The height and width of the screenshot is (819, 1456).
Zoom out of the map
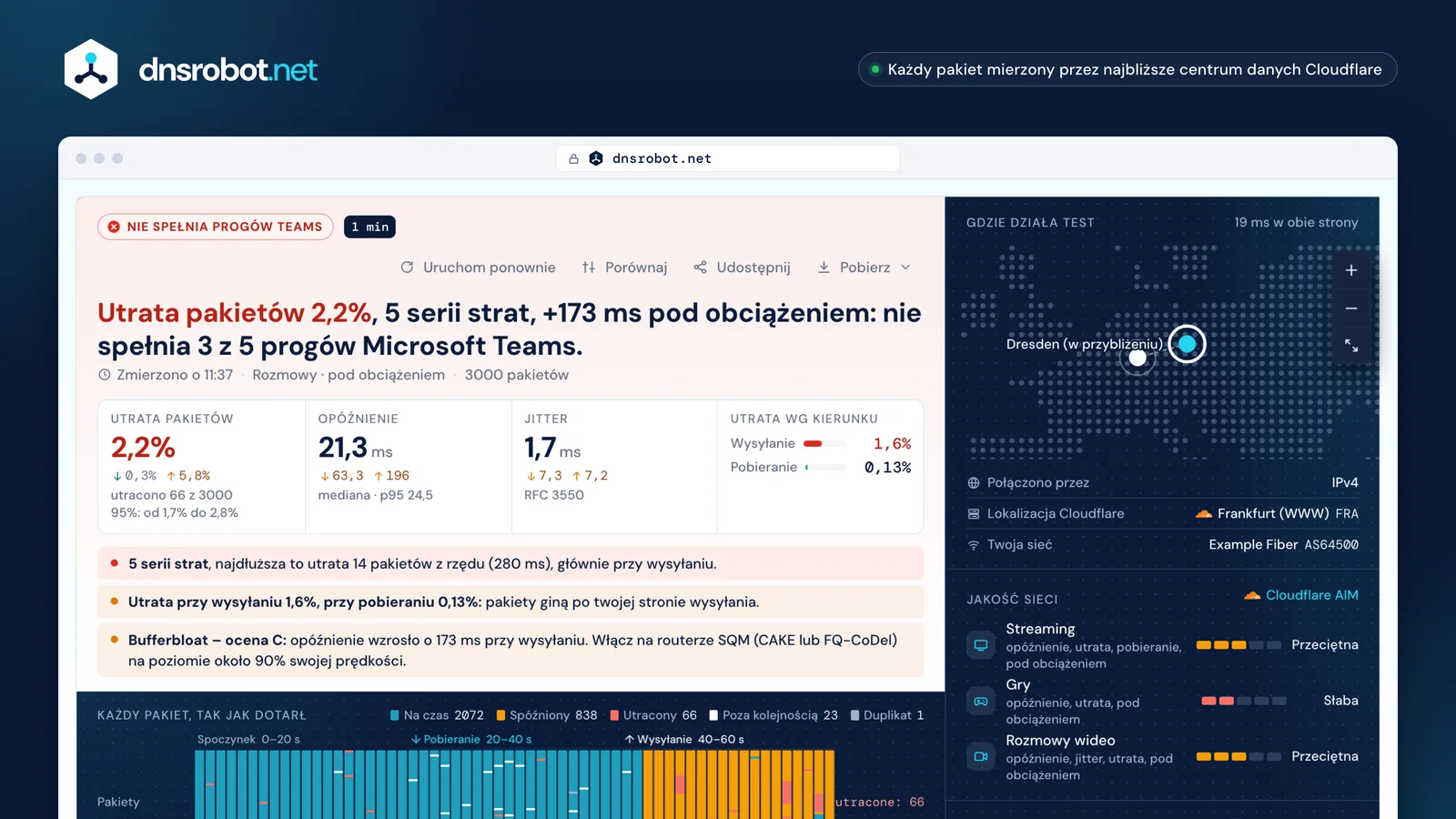1351,308
